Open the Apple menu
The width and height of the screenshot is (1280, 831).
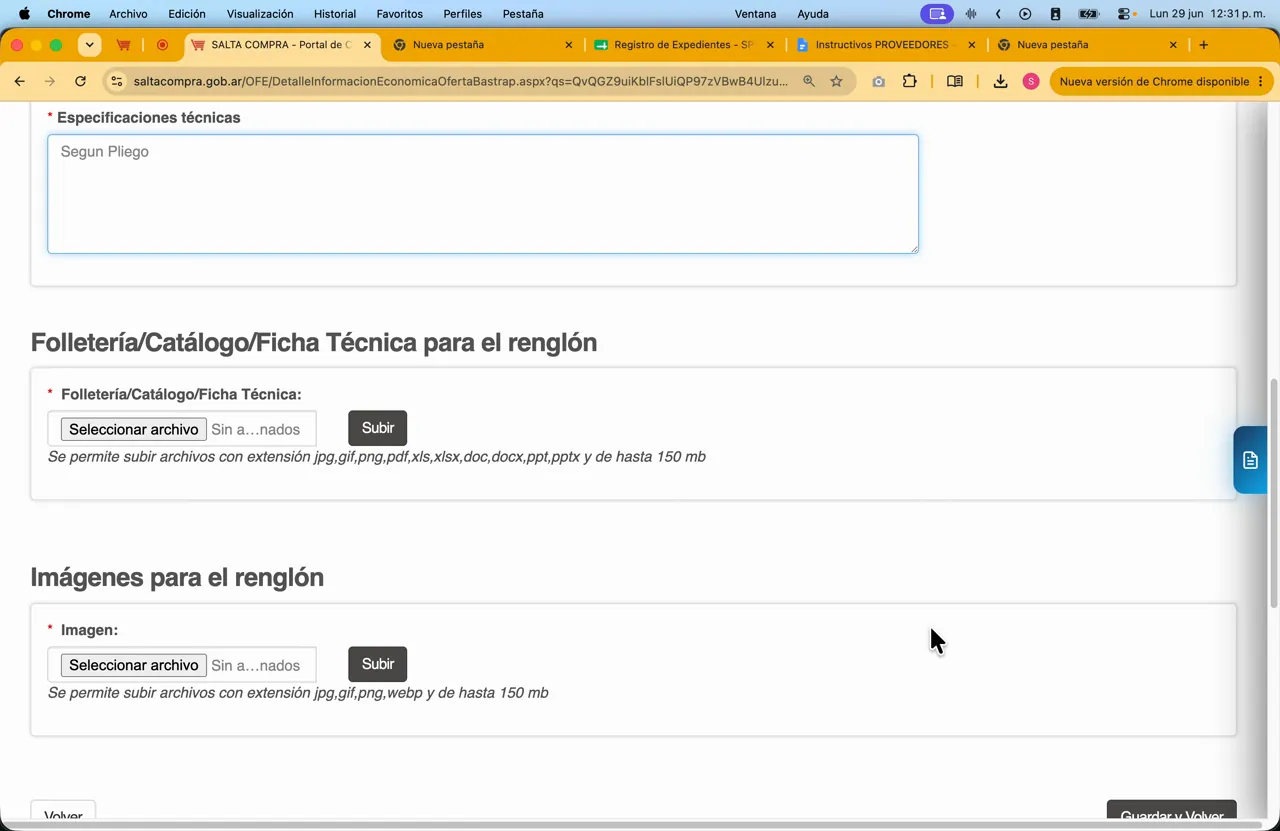(24, 14)
